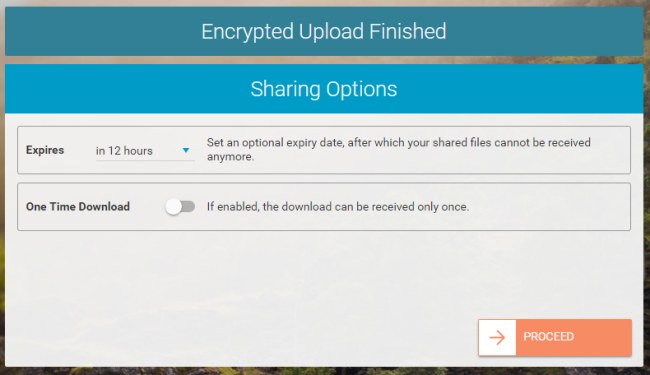
Task: Click the One Time Download toggle knob
Action: click(x=173, y=206)
